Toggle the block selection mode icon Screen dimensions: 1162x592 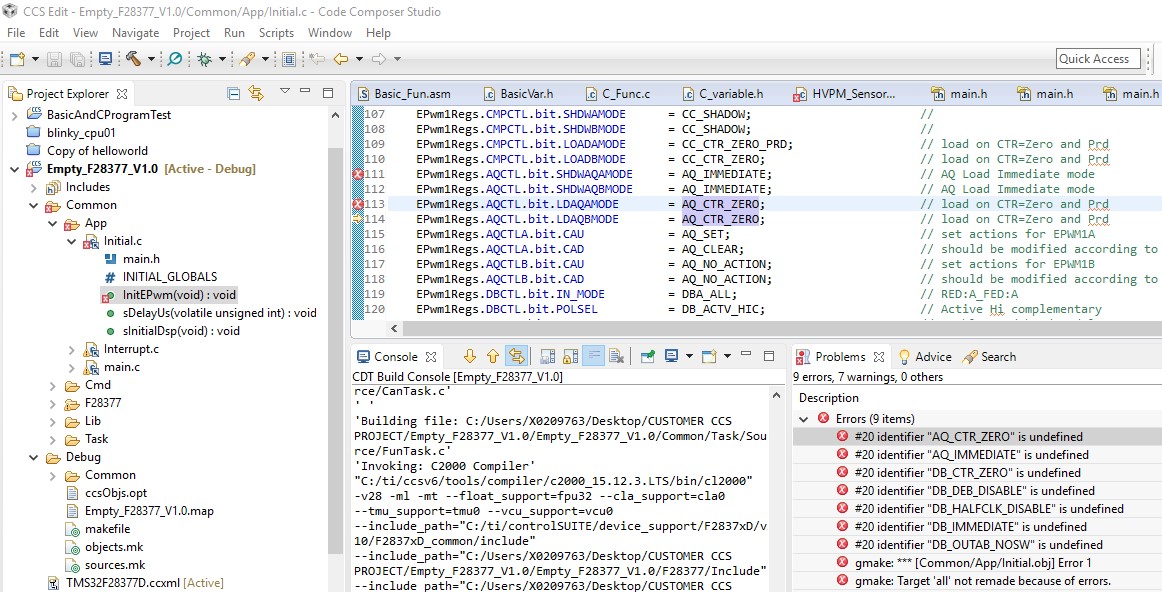[x=289, y=59]
